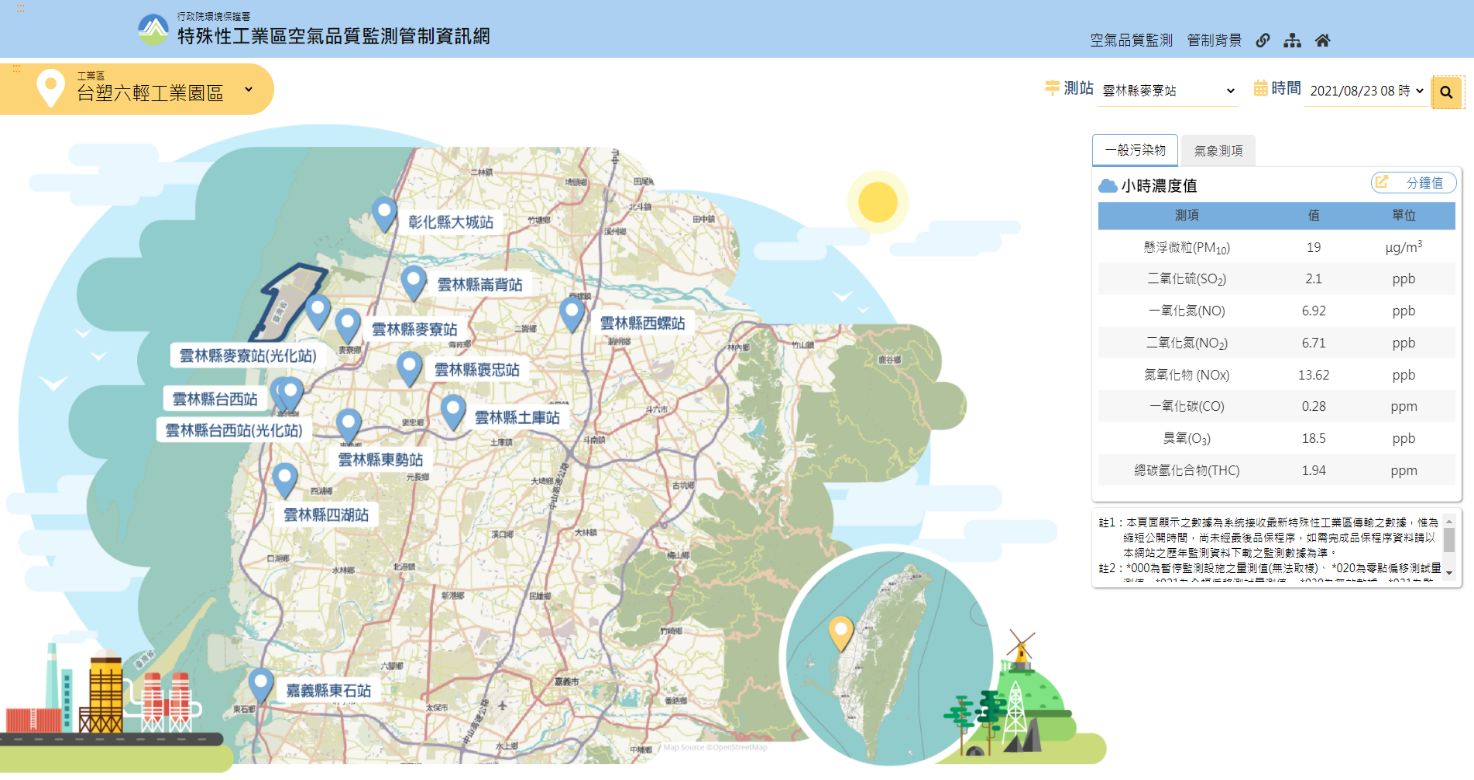Screen dimensions: 1474x780
Task: Open the 時間 date-time dropdown
Action: (1366, 91)
